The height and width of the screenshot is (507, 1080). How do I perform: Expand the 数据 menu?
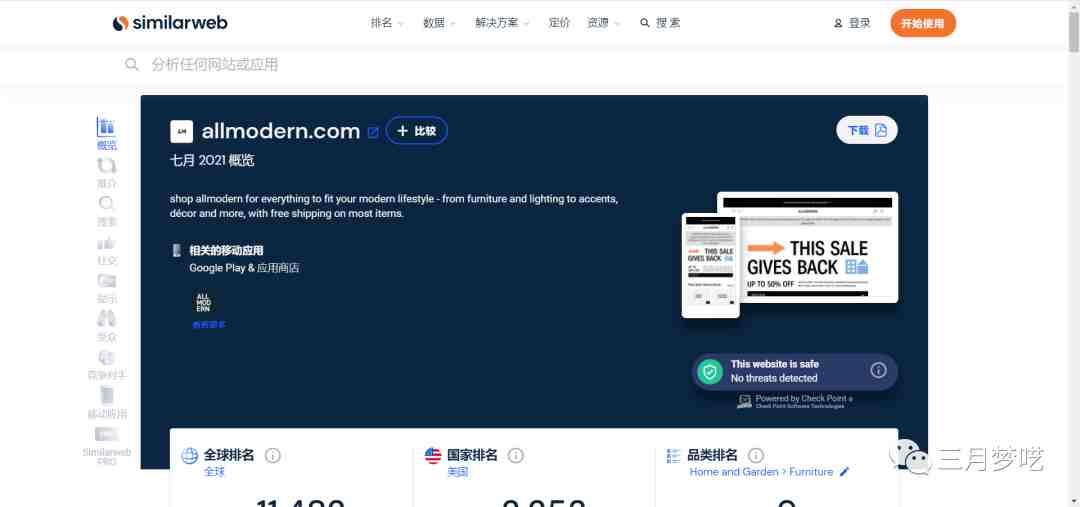pyautogui.click(x=439, y=23)
